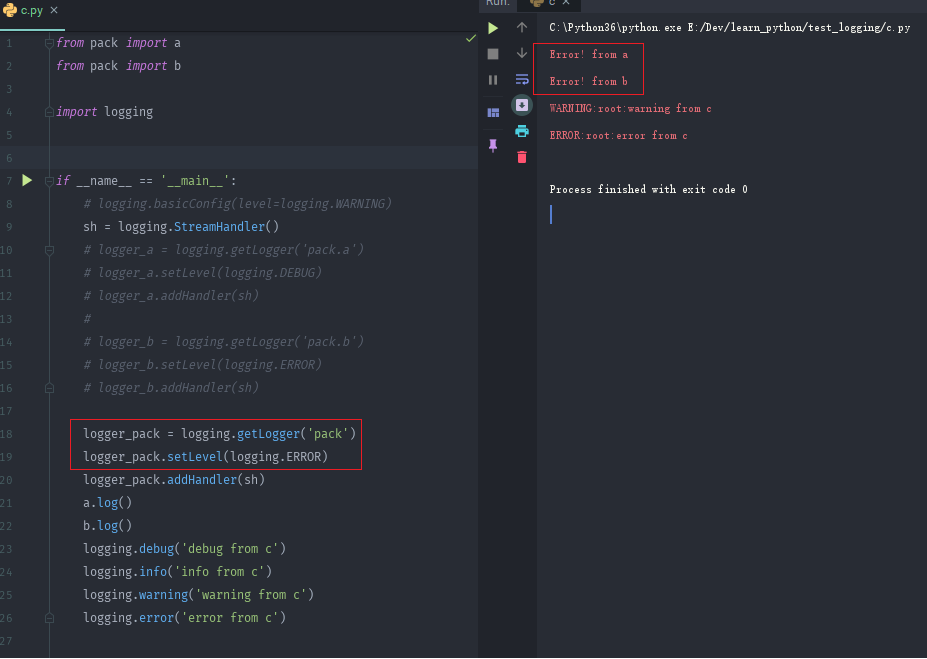Click the Stop process button

point(493,54)
